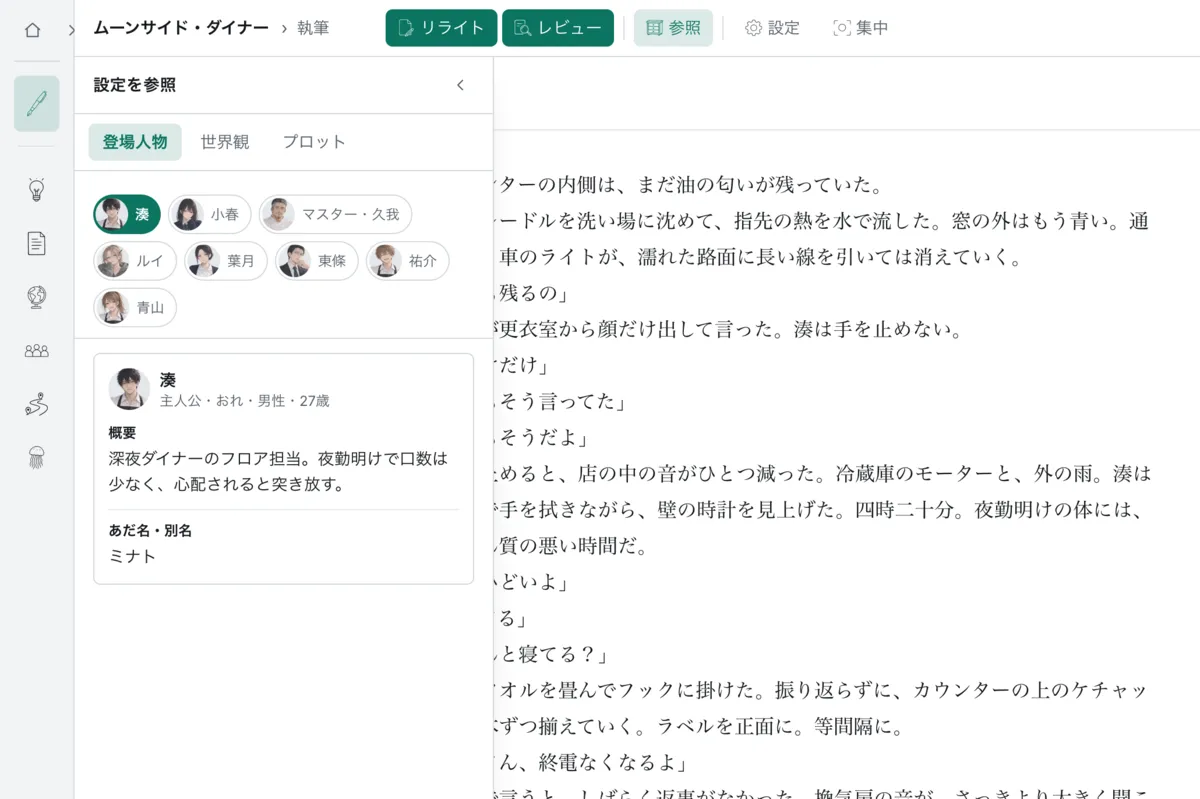This screenshot has width=1200, height=799.
Task: Open the lightbulb ideas section
Action: click(37, 189)
